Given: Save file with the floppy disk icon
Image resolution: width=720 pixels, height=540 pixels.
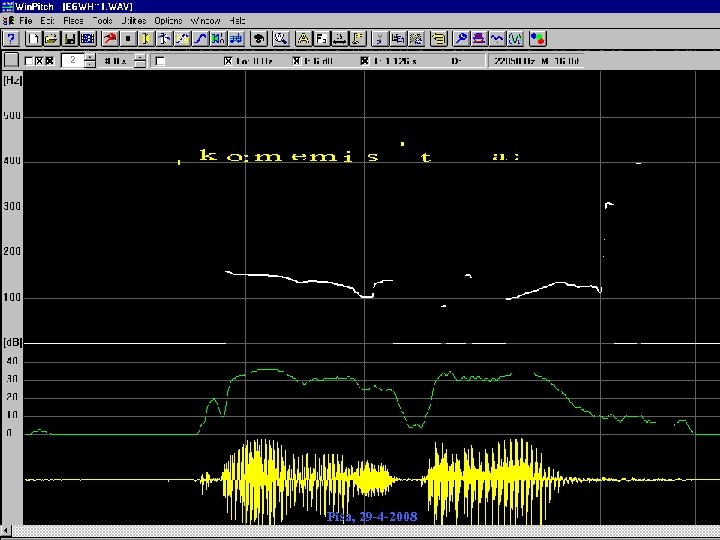Looking at the screenshot, I should (70, 39).
